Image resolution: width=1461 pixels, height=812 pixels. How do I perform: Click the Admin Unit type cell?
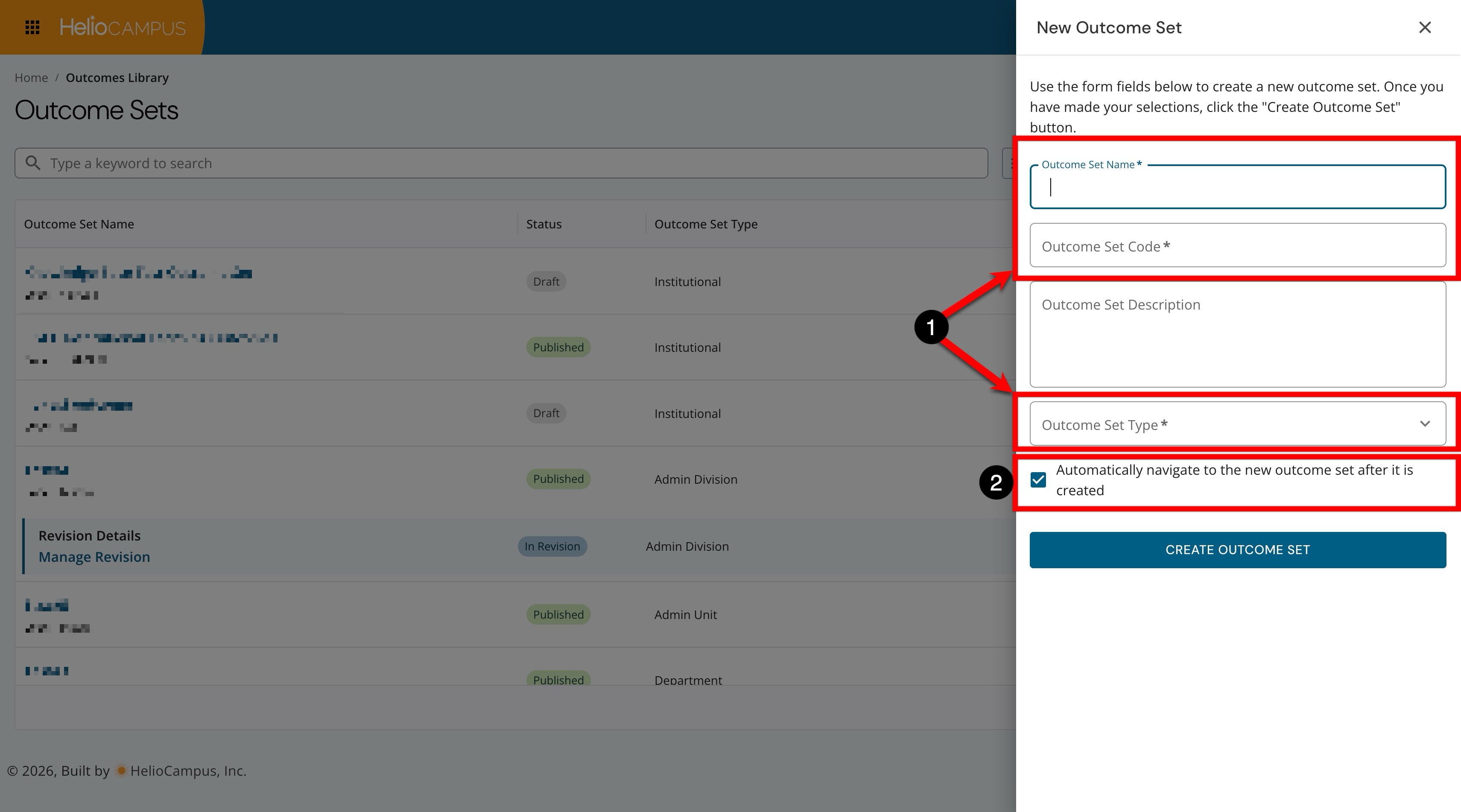686,615
